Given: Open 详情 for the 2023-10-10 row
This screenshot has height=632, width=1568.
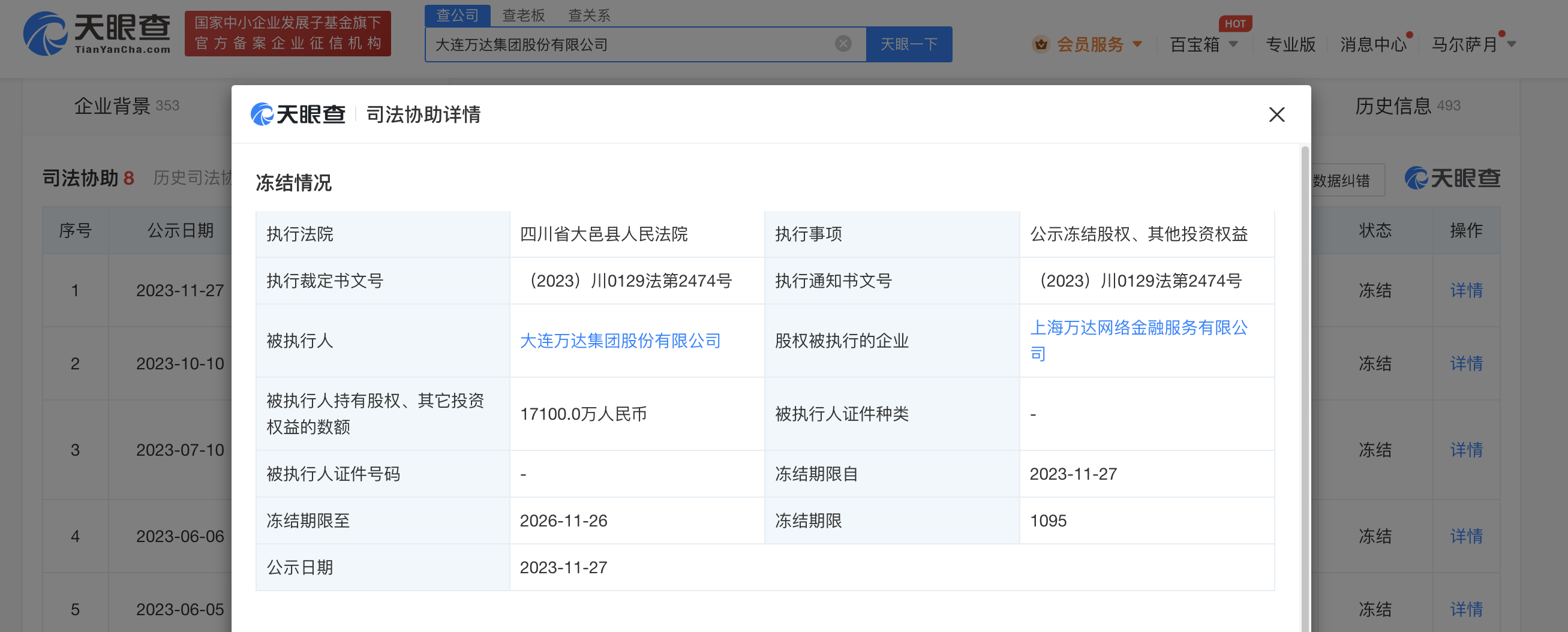Looking at the screenshot, I should click(1466, 363).
